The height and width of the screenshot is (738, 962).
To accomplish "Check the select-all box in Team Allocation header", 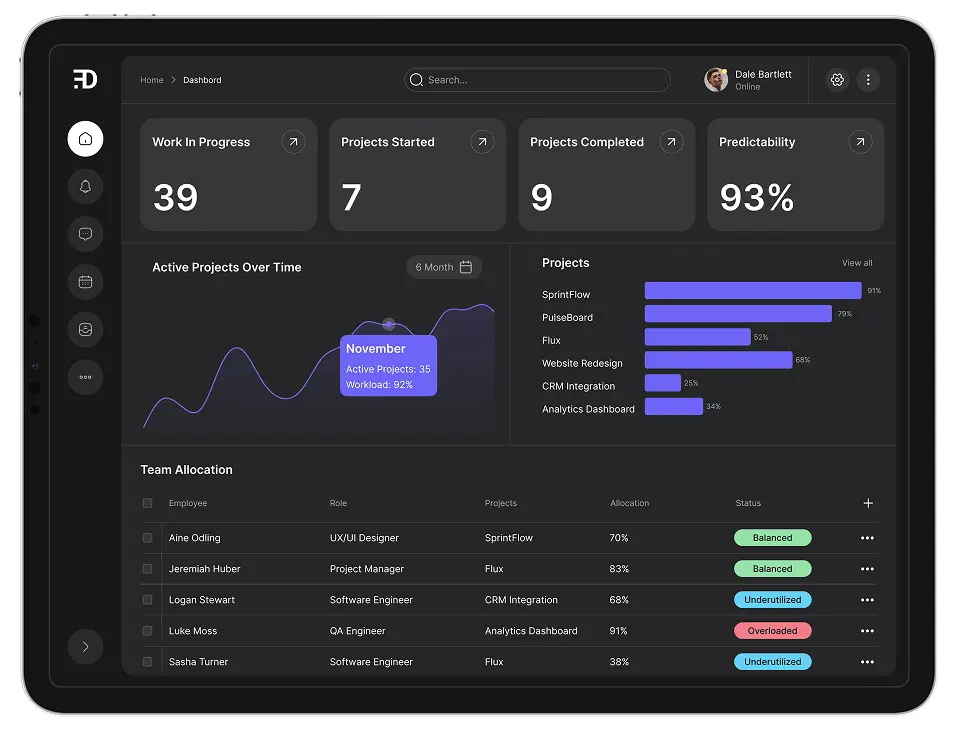I will 147,503.
